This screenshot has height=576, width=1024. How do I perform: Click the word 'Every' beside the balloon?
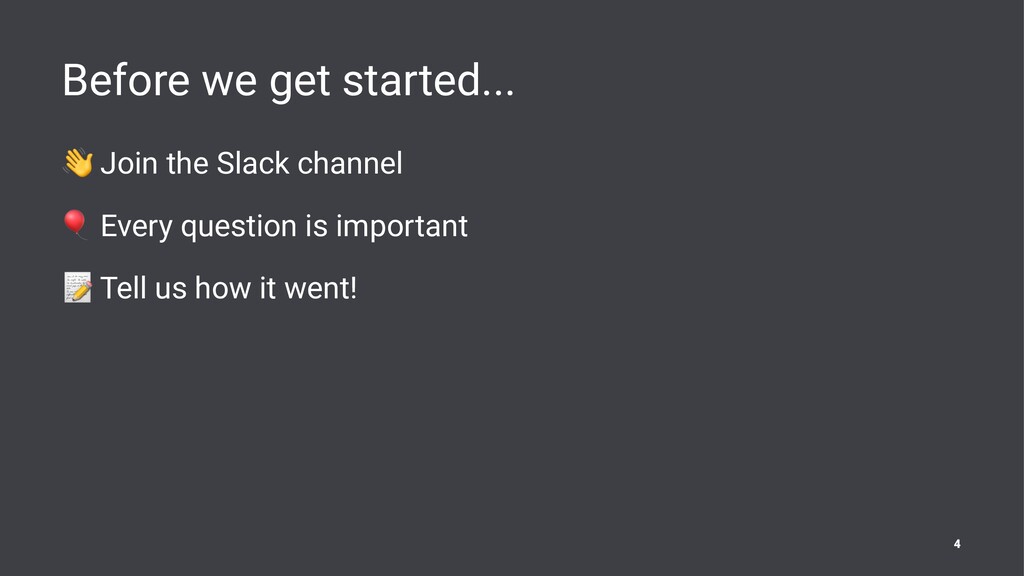click(x=136, y=227)
